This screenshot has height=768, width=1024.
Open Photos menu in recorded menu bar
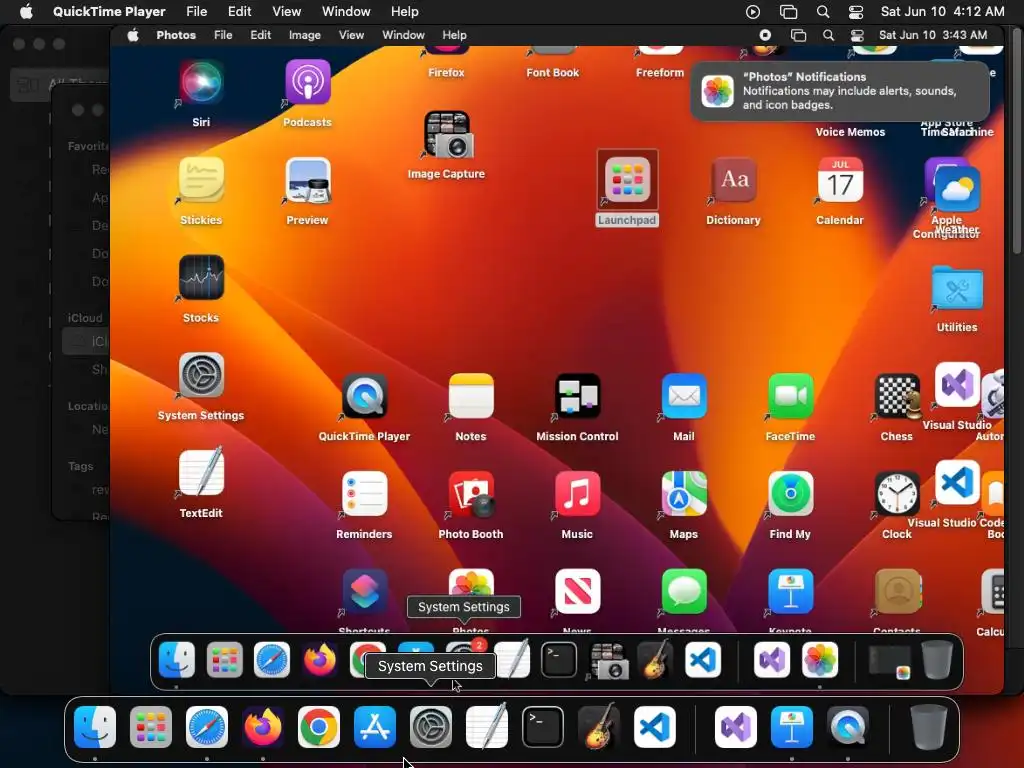176,35
